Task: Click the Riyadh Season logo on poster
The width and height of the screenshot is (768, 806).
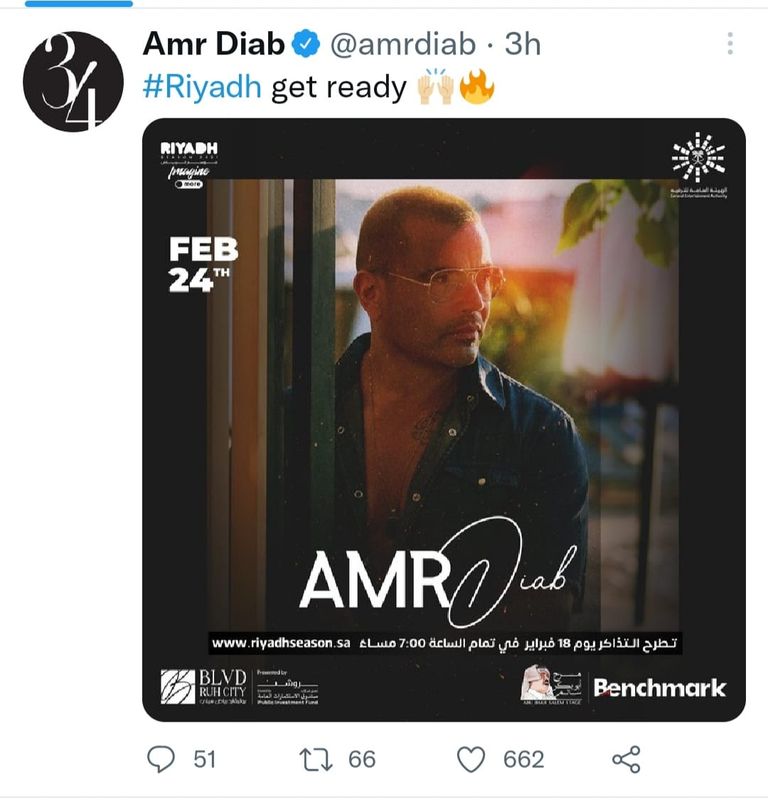Action: click(x=189, y=164)
